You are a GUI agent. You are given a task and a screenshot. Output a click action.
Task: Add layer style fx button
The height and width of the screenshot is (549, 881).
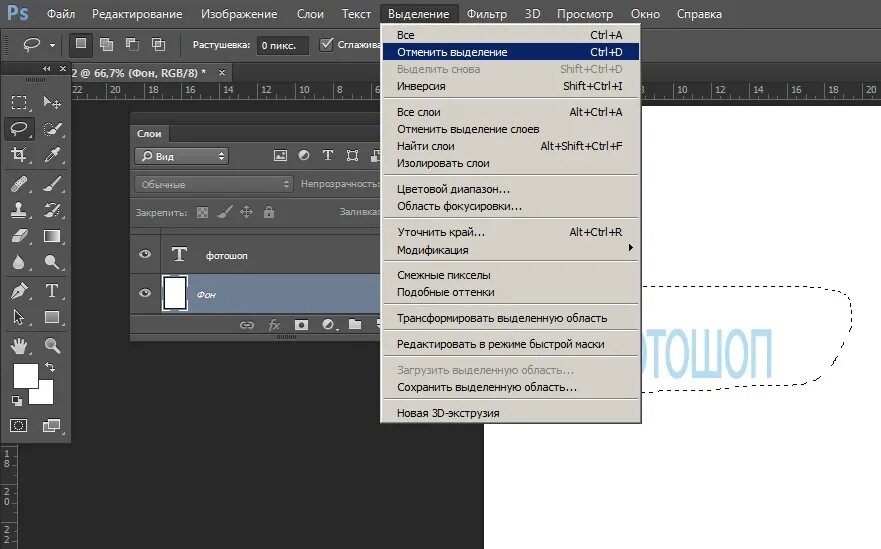pos(274,325)
